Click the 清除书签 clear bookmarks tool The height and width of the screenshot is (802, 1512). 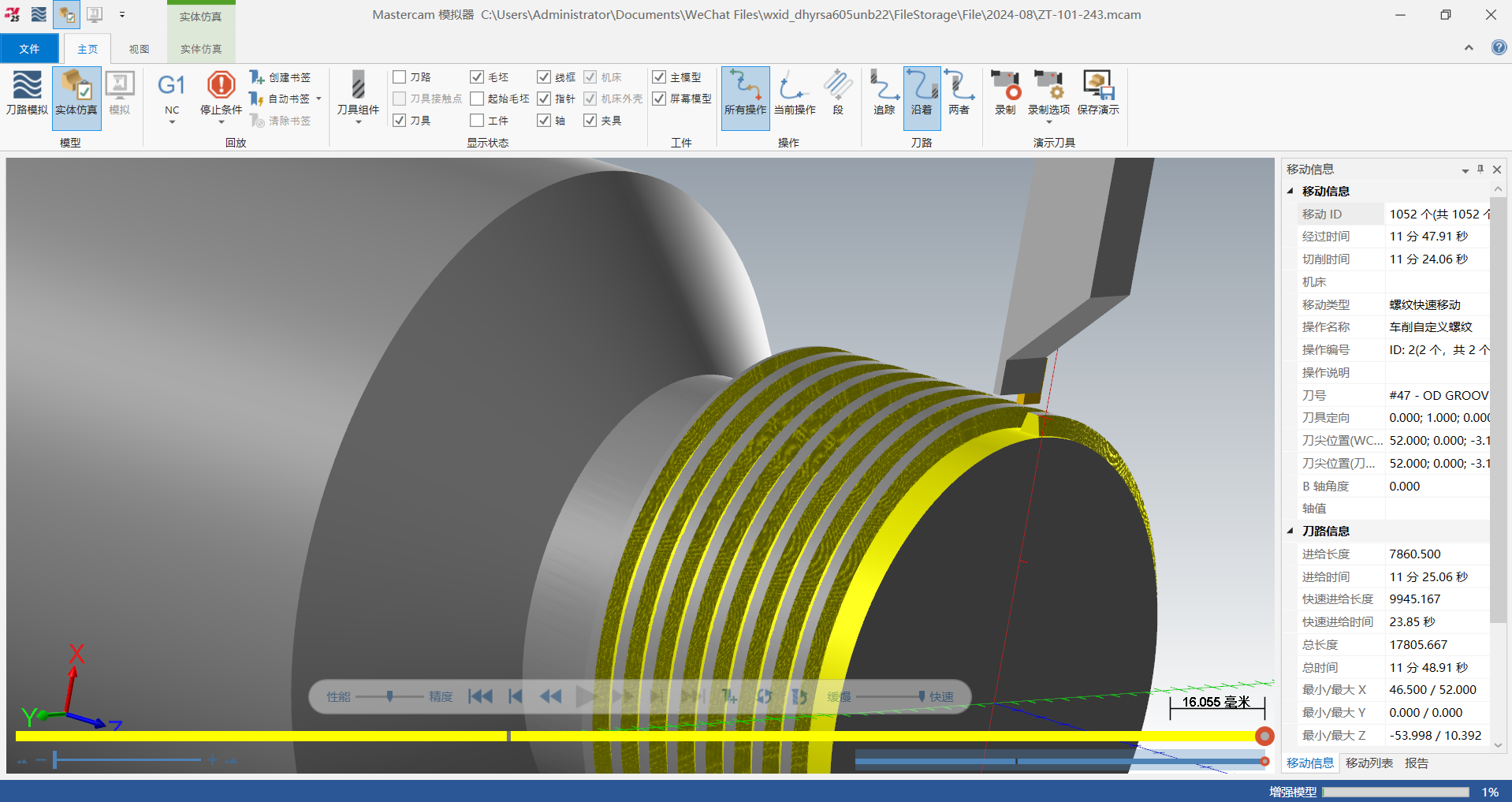tap(281, 121)
